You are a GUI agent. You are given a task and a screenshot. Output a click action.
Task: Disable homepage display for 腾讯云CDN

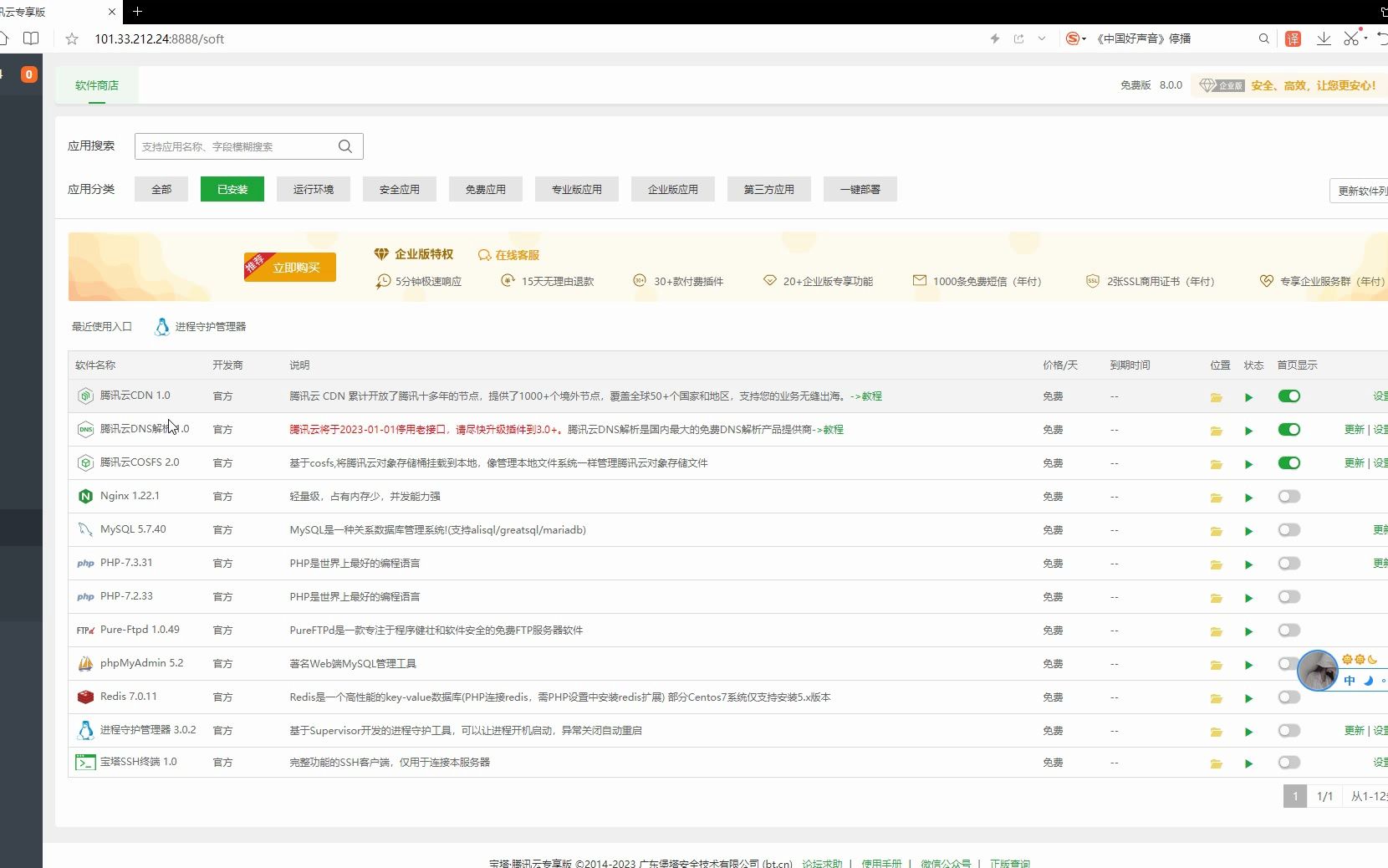(x=1288, y=396)
